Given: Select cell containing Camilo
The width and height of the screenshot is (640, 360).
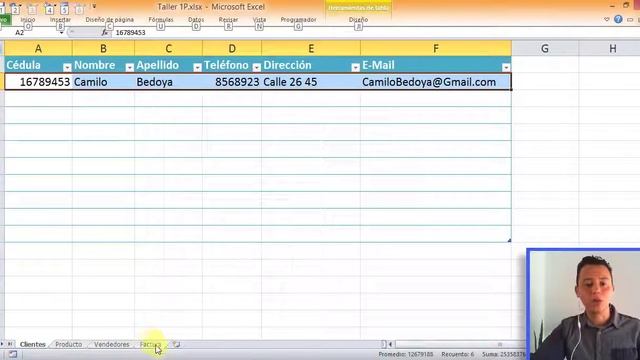Looking at the screenshot, I should pos(103,82).
